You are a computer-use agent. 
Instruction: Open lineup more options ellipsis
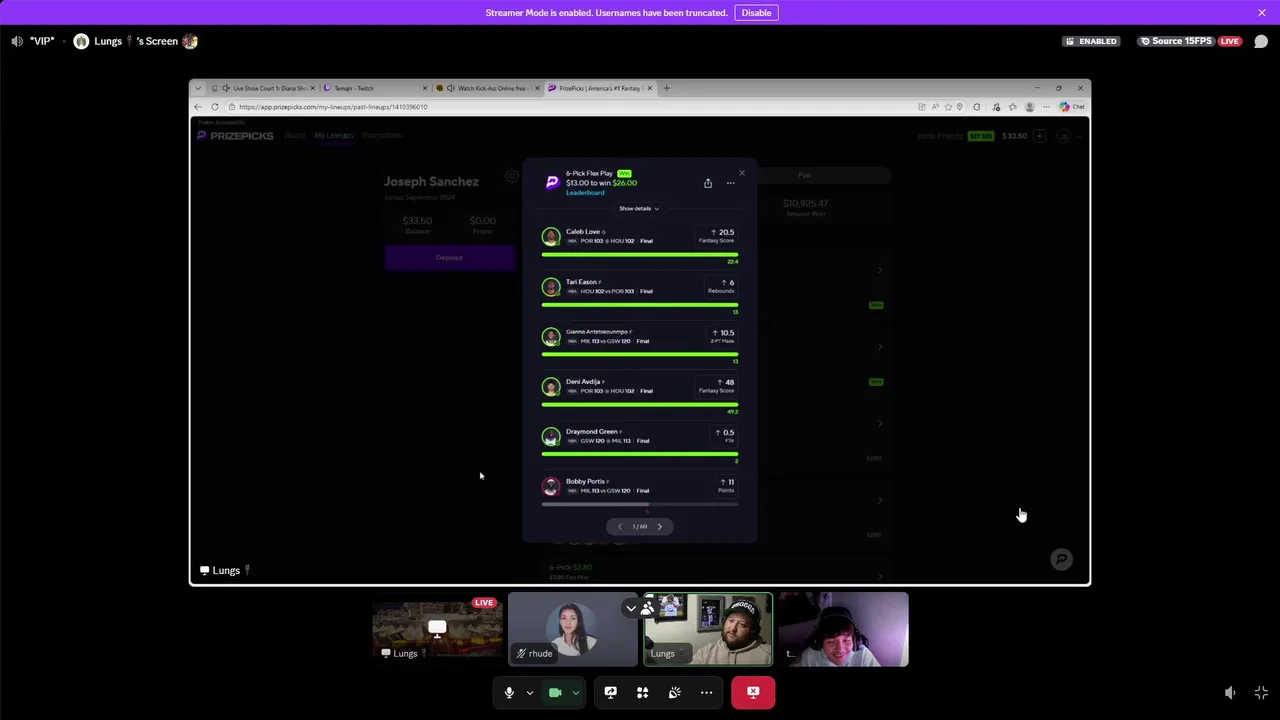click(x=730, y=183)
